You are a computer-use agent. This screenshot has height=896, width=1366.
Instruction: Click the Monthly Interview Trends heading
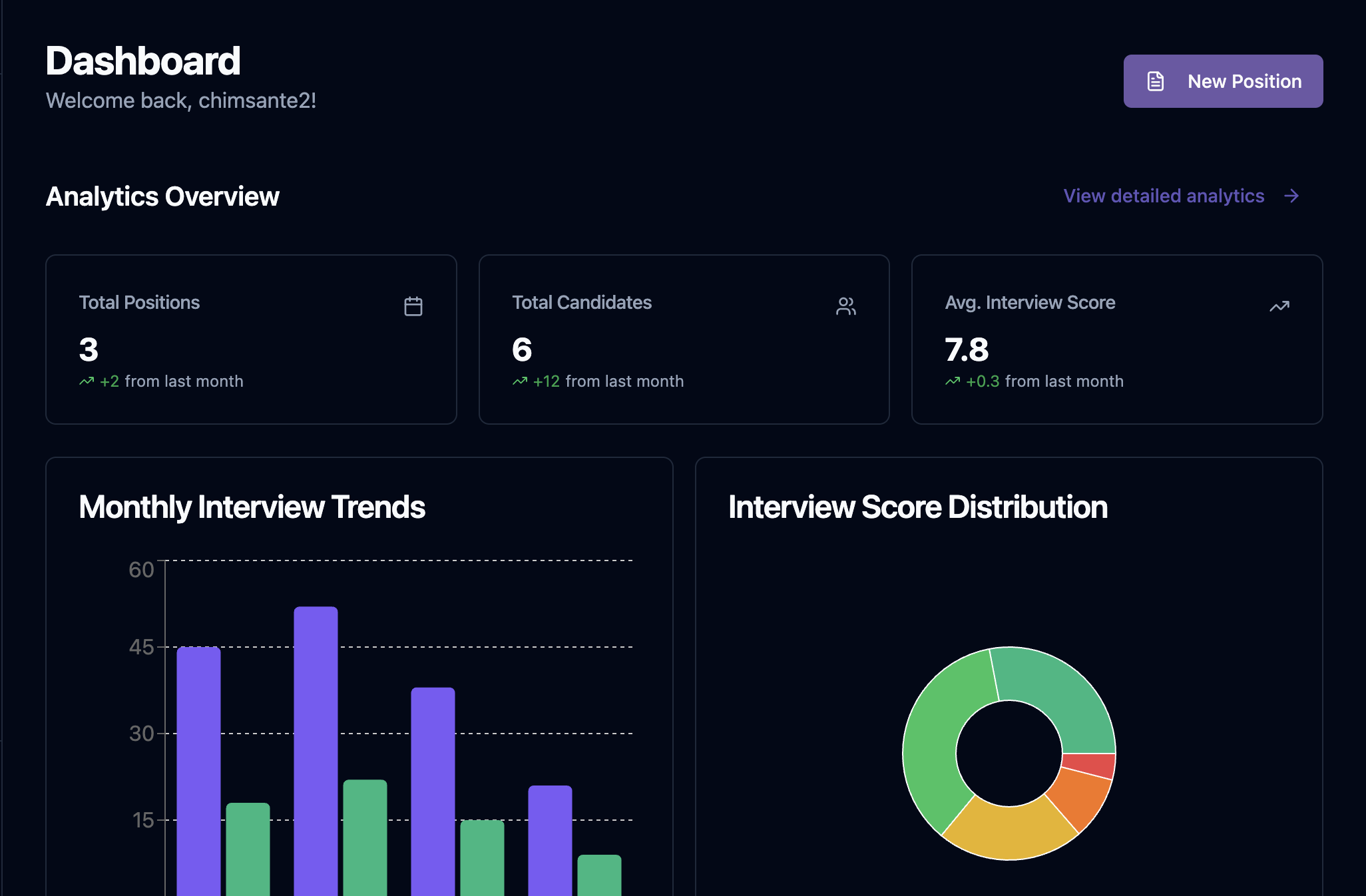(x=252, y=507)
